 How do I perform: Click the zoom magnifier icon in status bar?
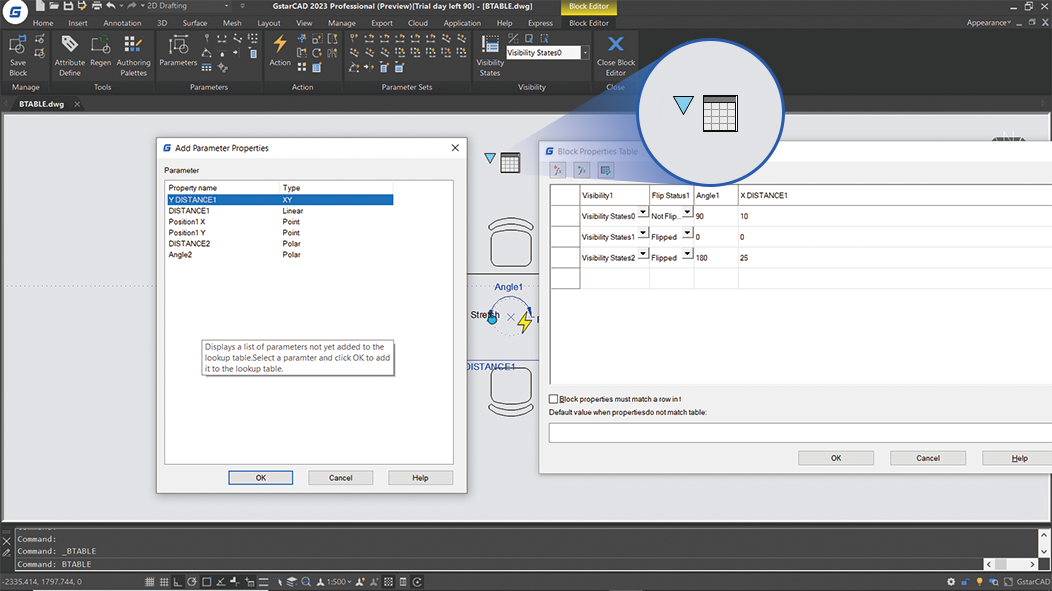(306, 582)
